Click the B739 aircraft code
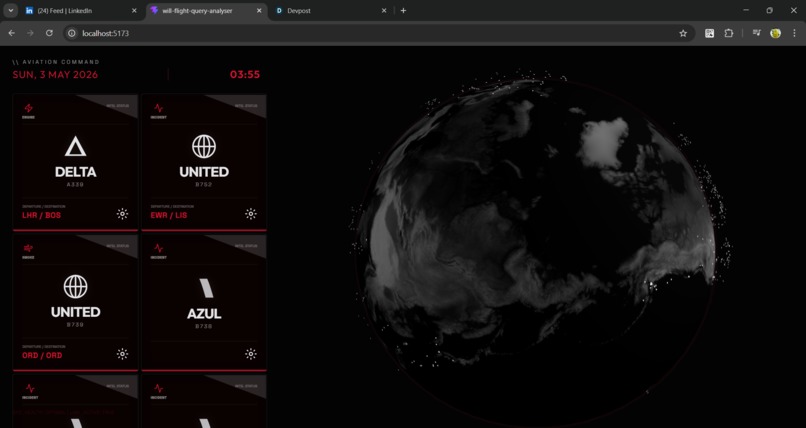Image resolution: width=806 pixels, height=428 pixels. click(75, 325)
